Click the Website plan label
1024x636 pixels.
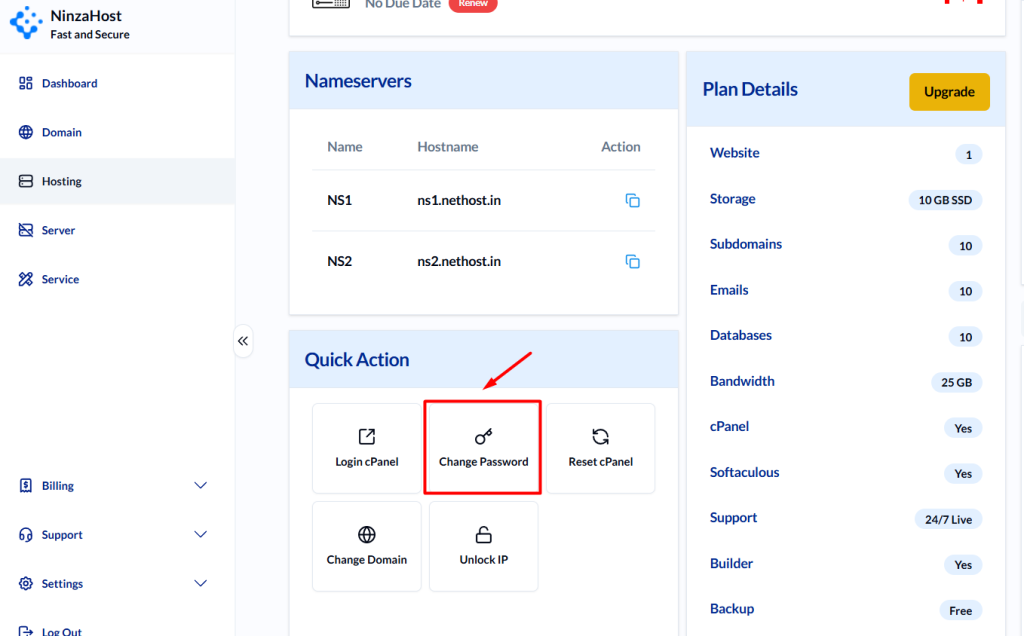coord(735,152)
